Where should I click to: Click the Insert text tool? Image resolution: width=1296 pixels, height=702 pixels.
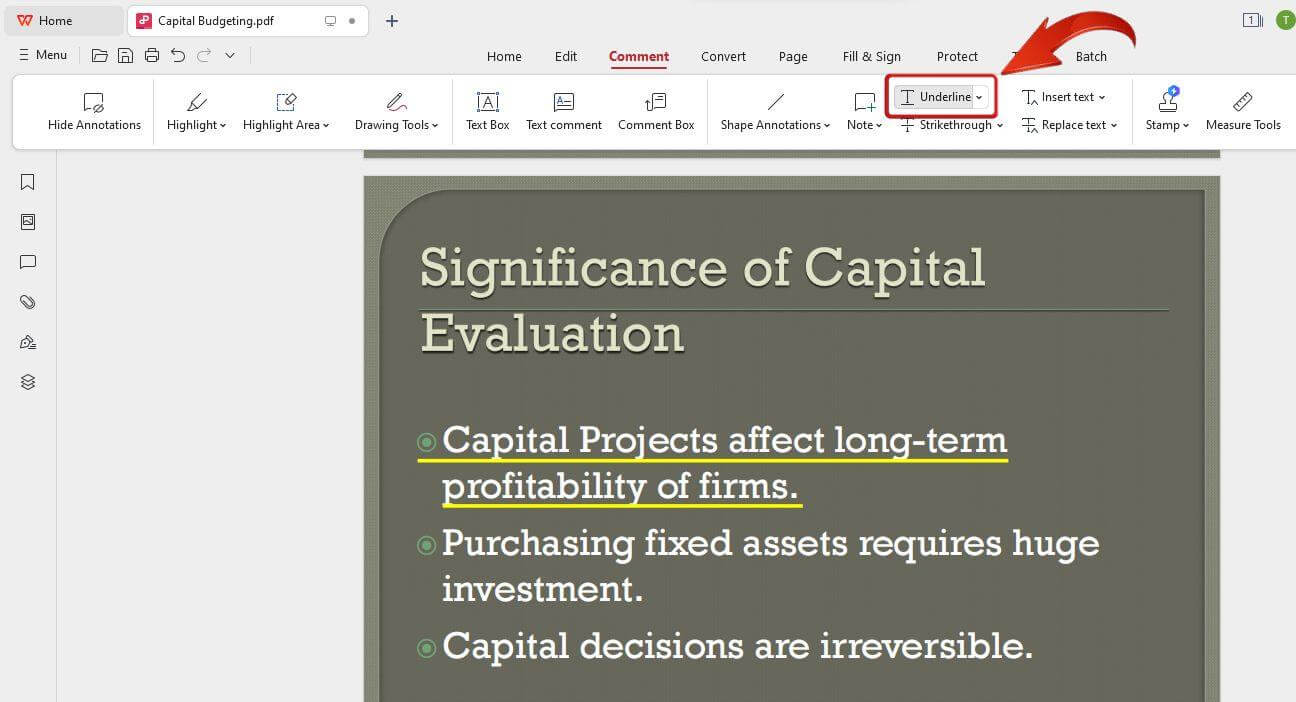point(1058,97)
